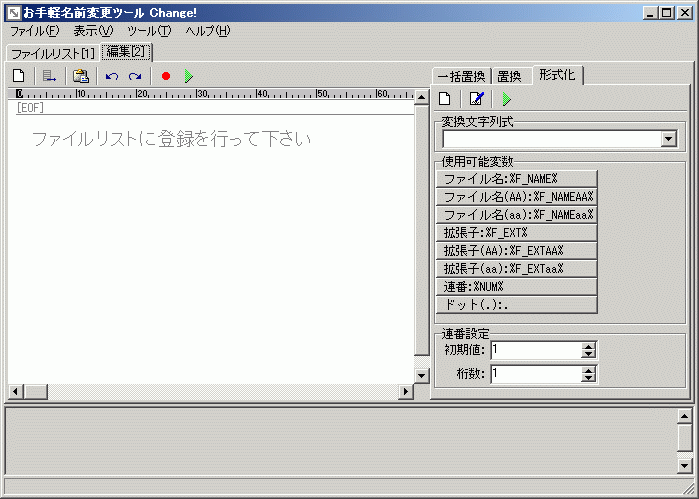Open the ファイル(F) menu
Image resolution: width=699 pixels, height=499 pixels.
pyautogui.click(x=34, y=31)
